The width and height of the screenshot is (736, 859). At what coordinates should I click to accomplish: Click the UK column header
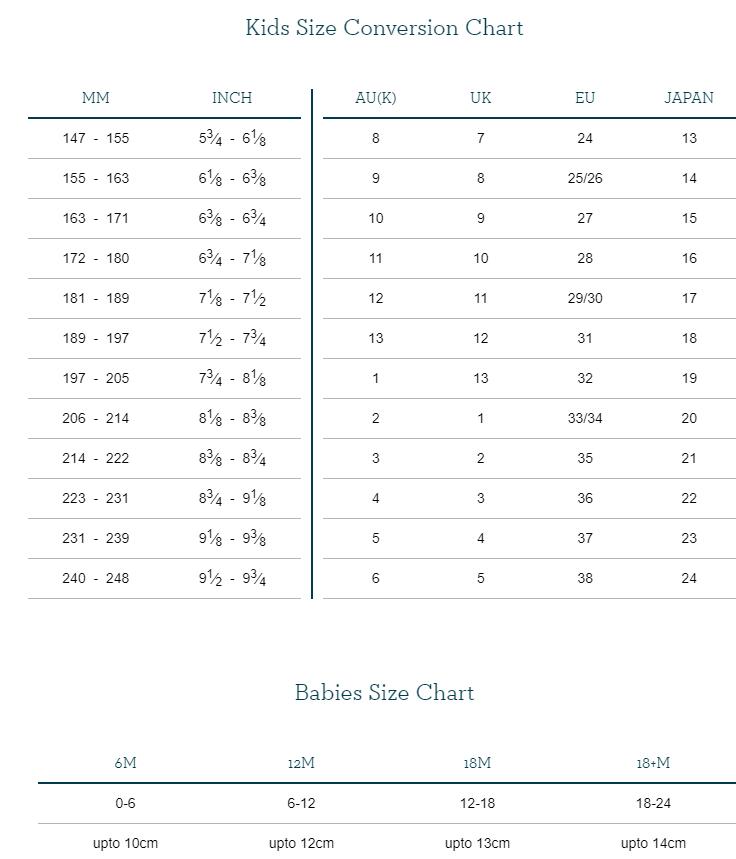tap(480, 98)
